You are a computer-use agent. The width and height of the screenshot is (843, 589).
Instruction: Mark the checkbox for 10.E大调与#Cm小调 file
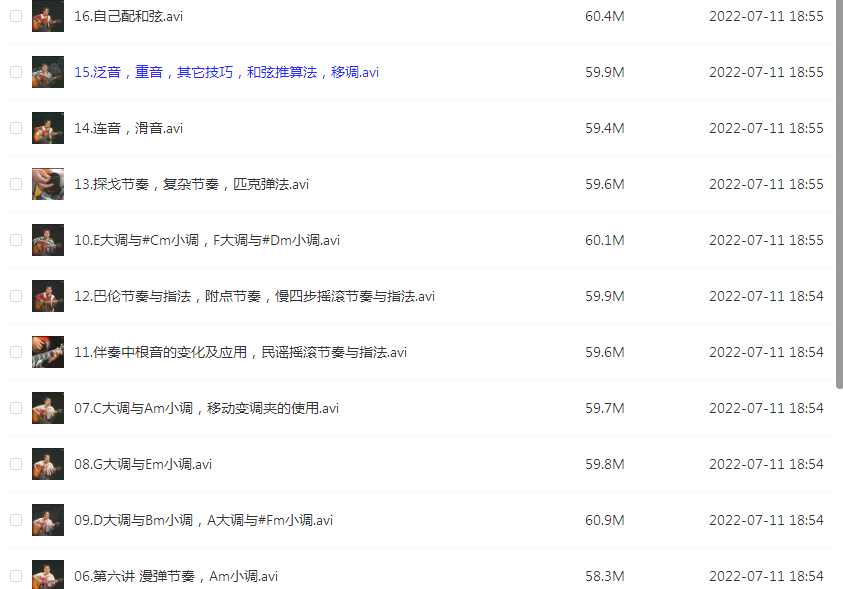pyautogui.click(x=16, y=240)
